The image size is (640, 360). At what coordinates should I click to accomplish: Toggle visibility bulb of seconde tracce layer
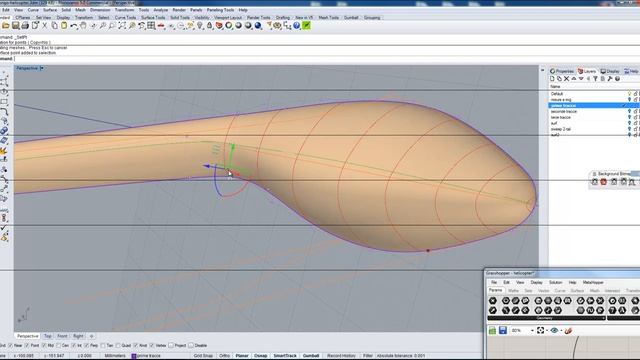(x=629, y=111)
